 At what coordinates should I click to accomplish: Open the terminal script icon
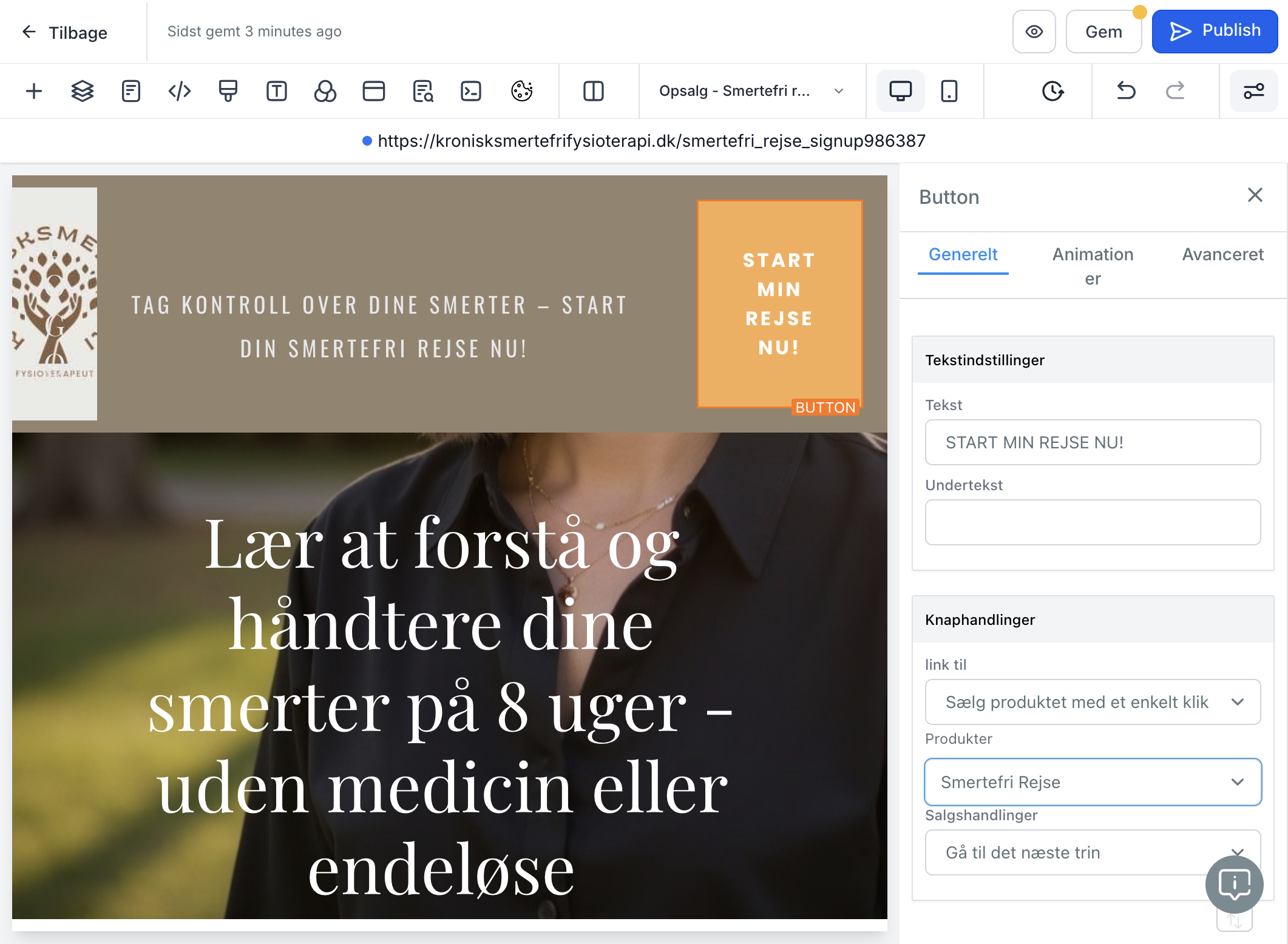click(471, 91)
